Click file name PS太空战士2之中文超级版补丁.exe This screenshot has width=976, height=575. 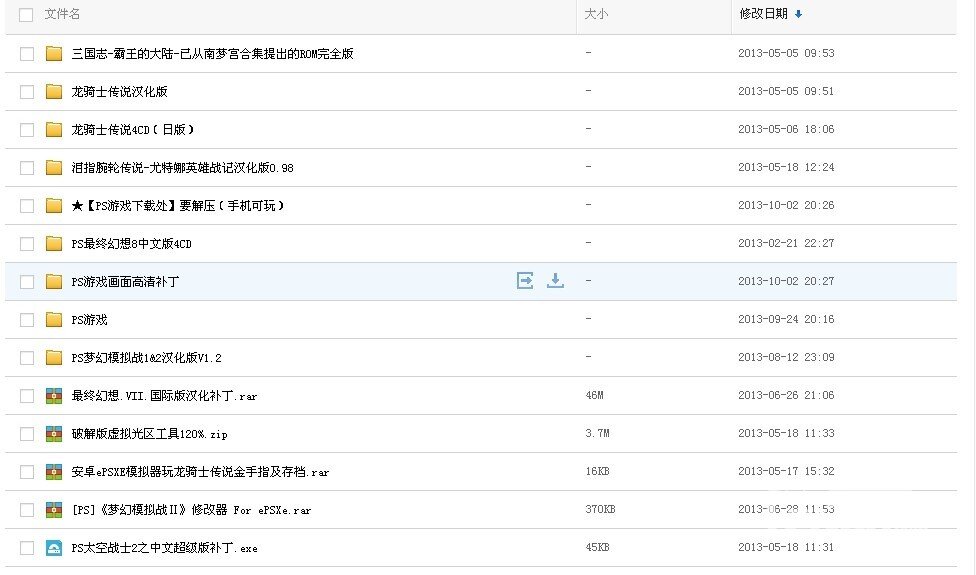(164, 548)
